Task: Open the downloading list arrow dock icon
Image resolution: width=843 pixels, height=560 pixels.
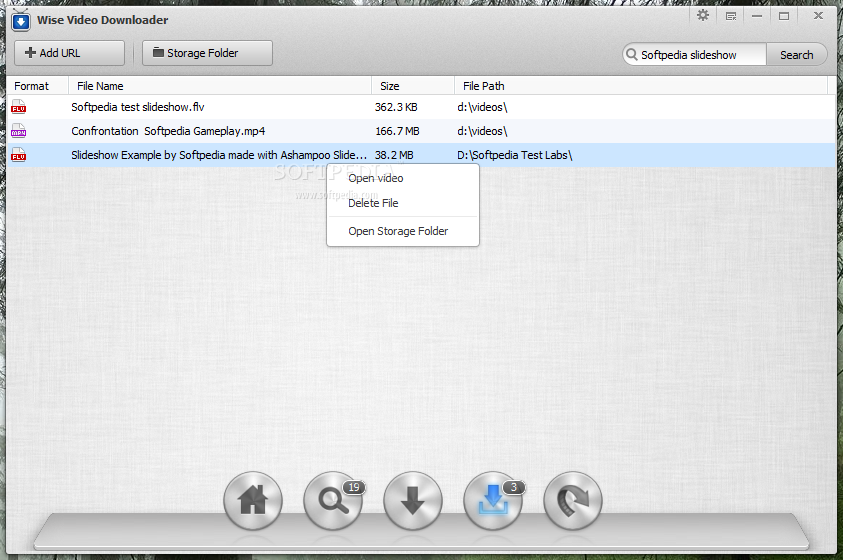Action: click(413, 501)
